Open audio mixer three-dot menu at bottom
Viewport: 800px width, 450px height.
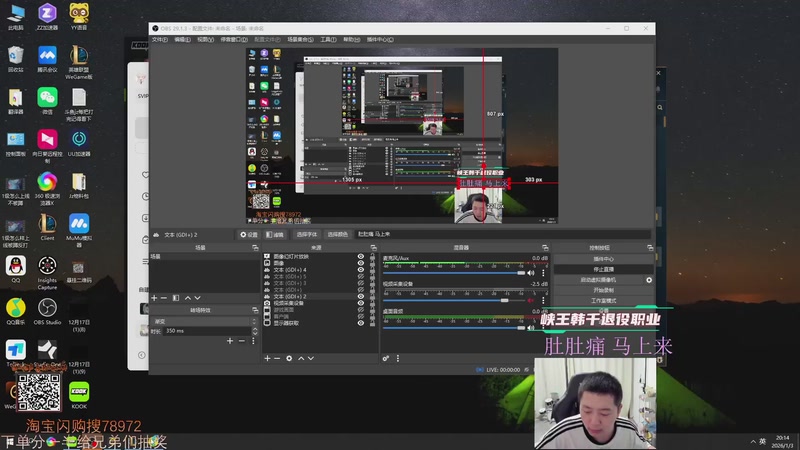click(x=398, y=359)
